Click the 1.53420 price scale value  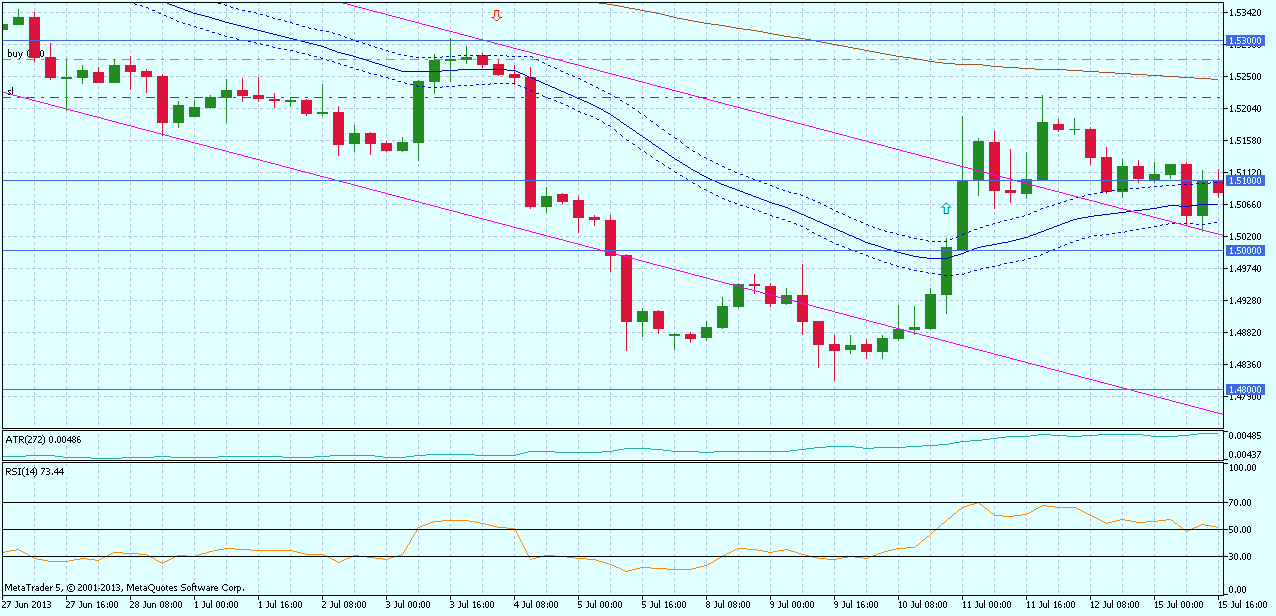click(1246, 13)
